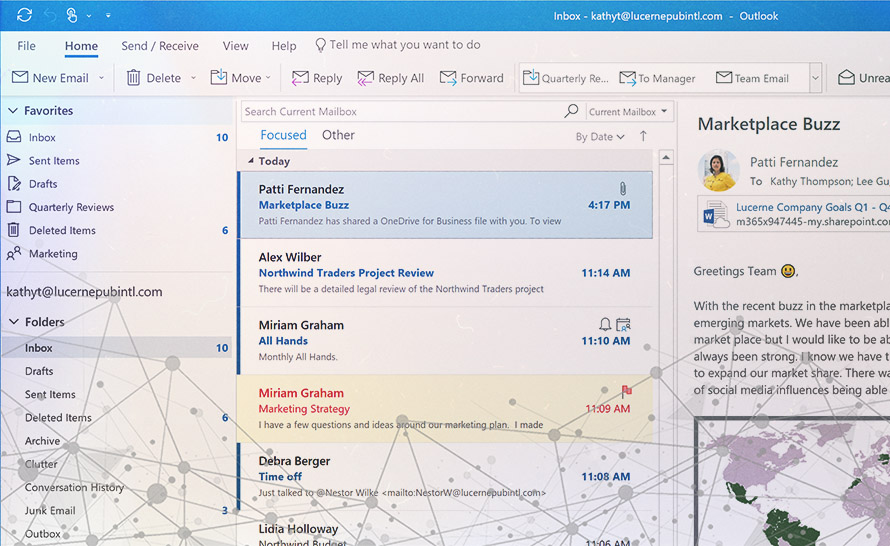Click the reminder bell icon on All Hands

click(x=605, y=324)
